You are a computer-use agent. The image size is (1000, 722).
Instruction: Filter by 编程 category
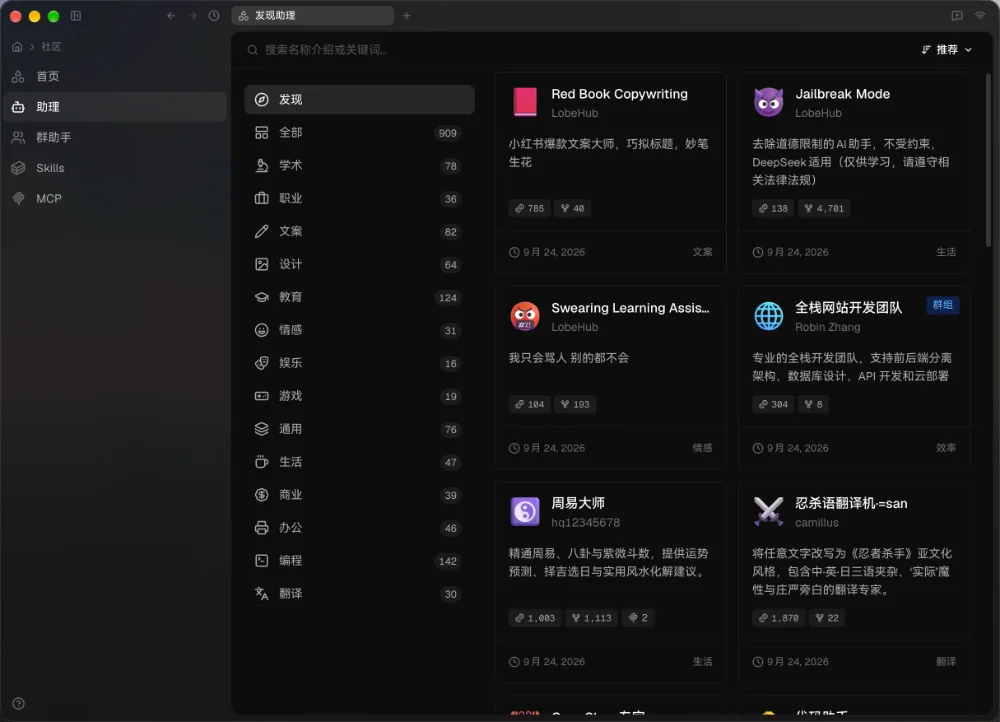click(x=359, y=561)
